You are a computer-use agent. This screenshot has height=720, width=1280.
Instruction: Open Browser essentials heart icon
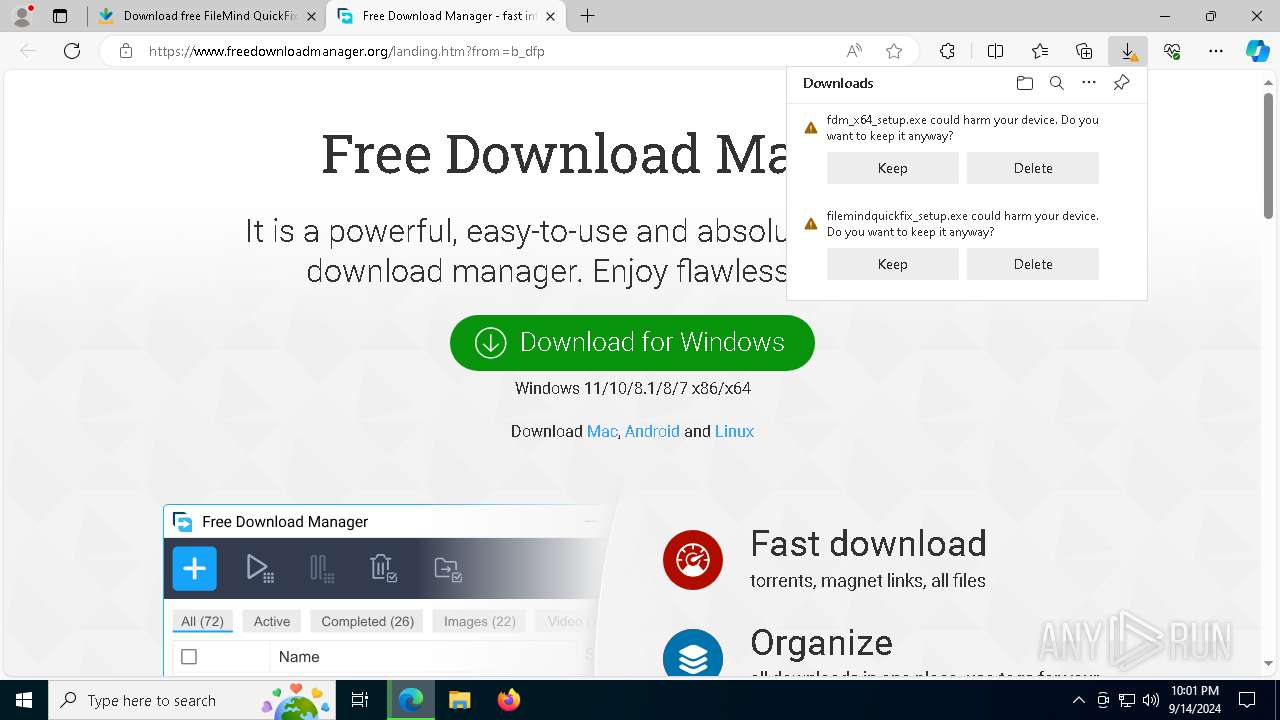coord(1172,51)
